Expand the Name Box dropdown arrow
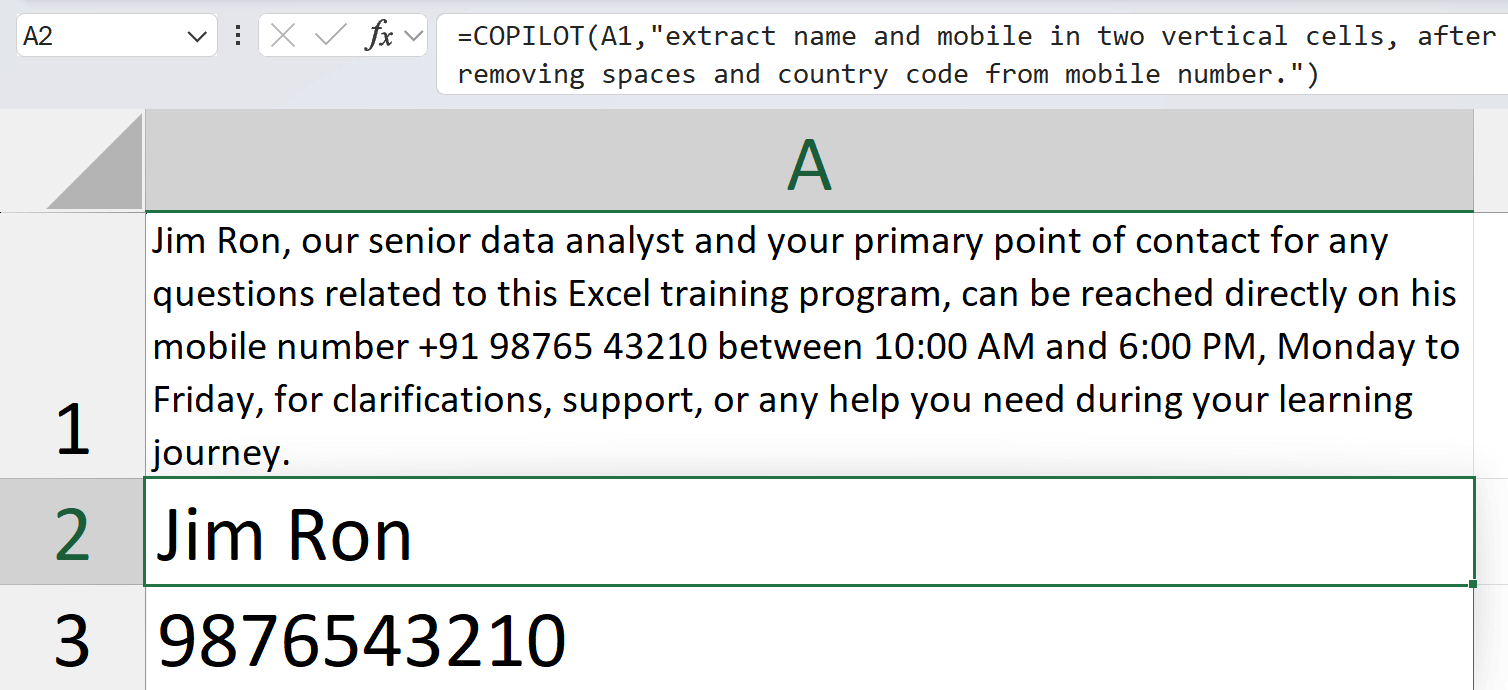Image resolution: width=1508 pixels, height=690 pixels. pos(196,37)
